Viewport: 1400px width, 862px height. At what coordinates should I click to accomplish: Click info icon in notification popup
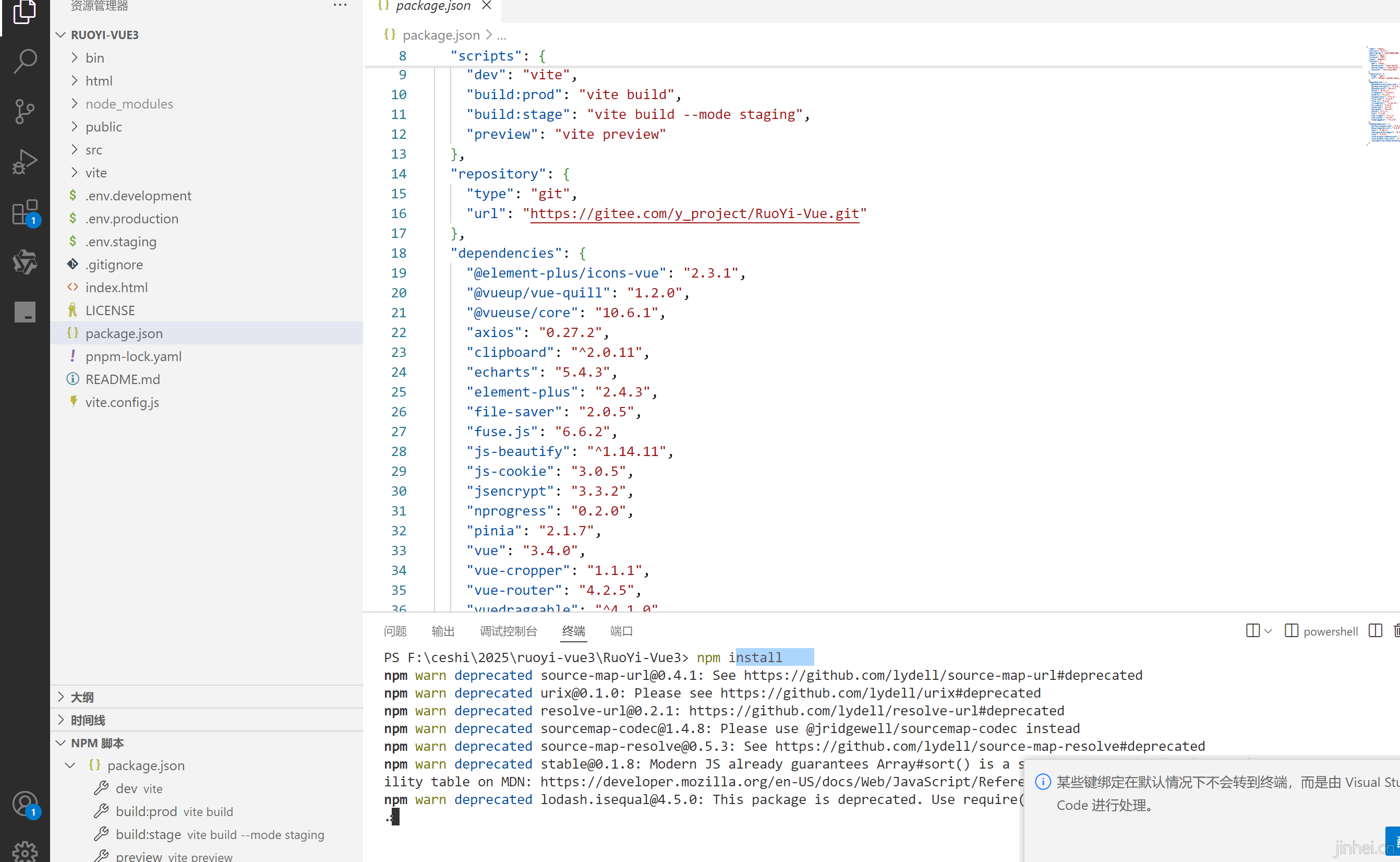(x=1043, y=782)
